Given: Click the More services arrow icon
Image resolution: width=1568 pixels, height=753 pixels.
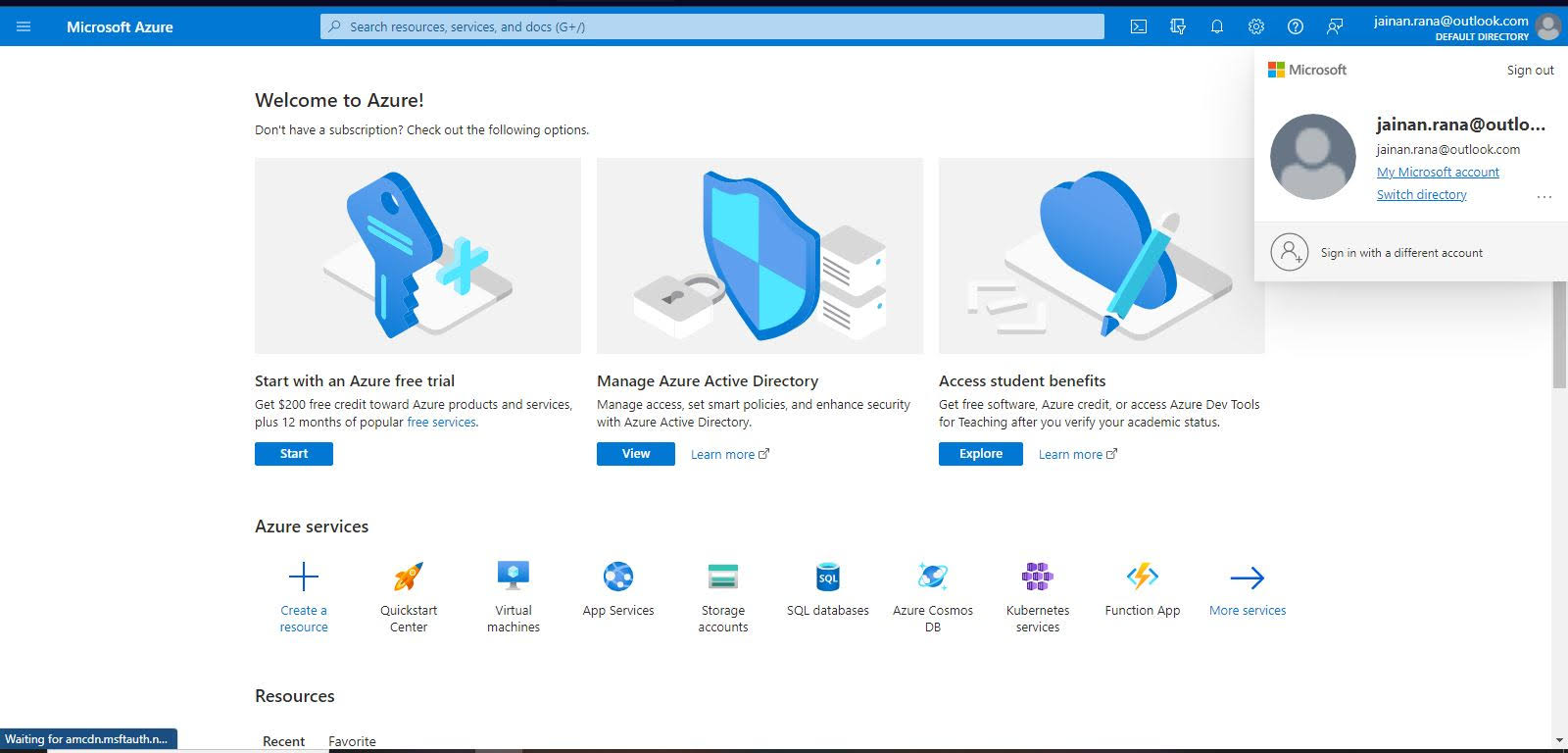Looking at the screenshot, I should point(1248,577).
